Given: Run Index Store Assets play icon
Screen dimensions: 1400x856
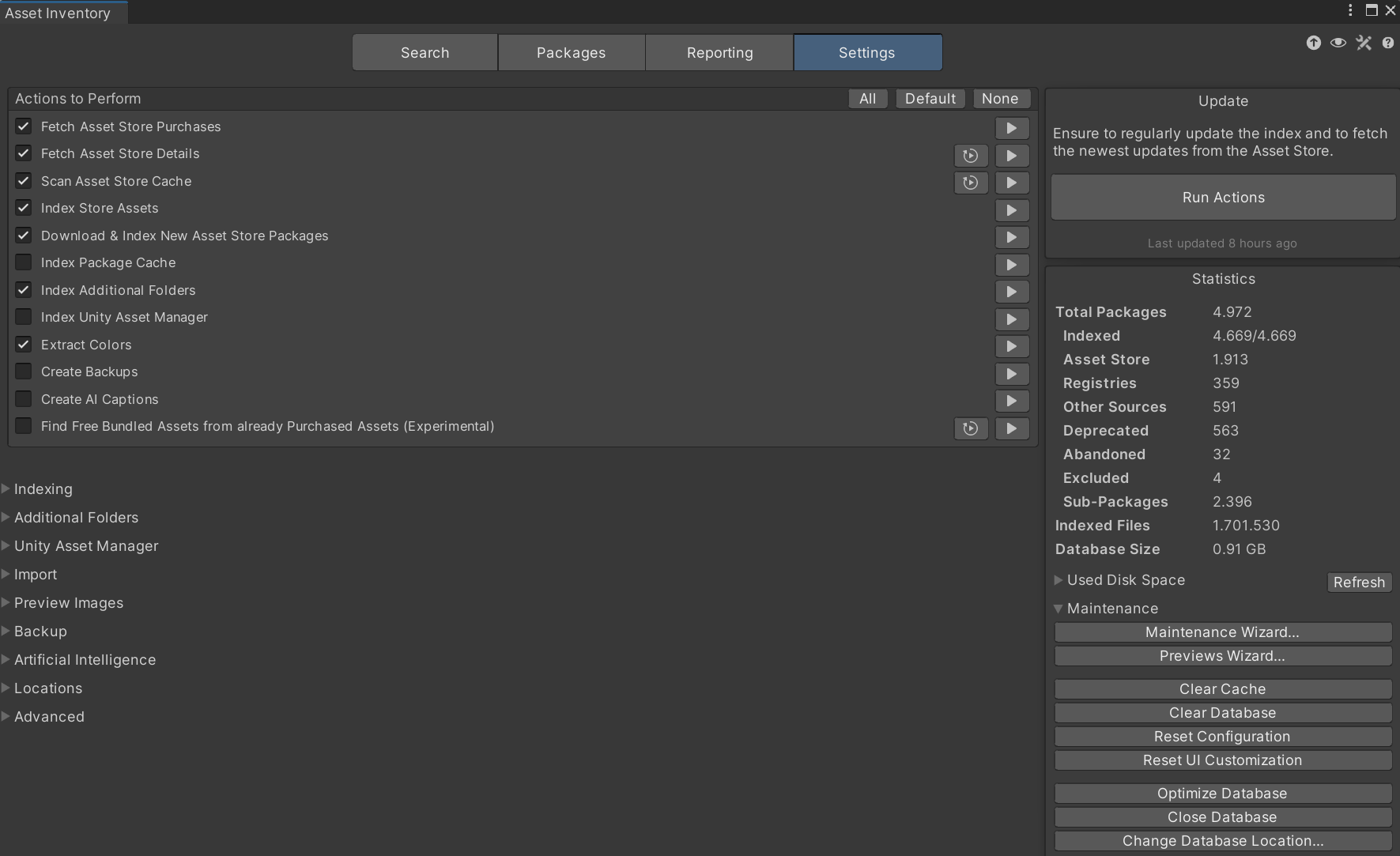Looking at the screenshot, I should 1011,210.
